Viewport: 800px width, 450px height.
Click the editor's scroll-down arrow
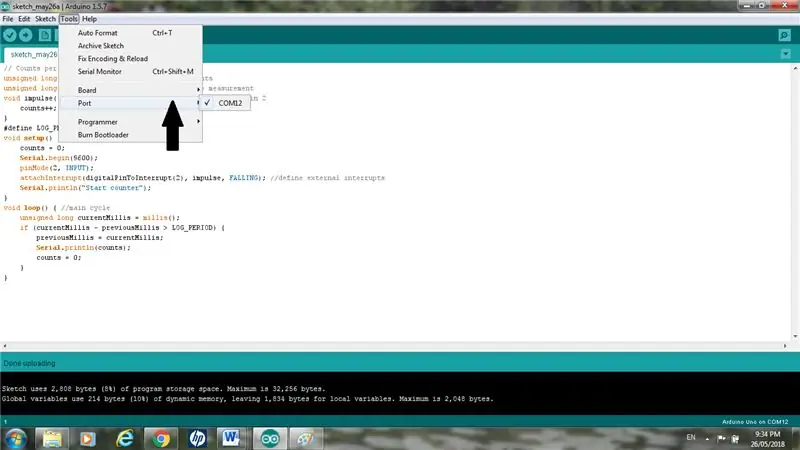coord(795,336)
